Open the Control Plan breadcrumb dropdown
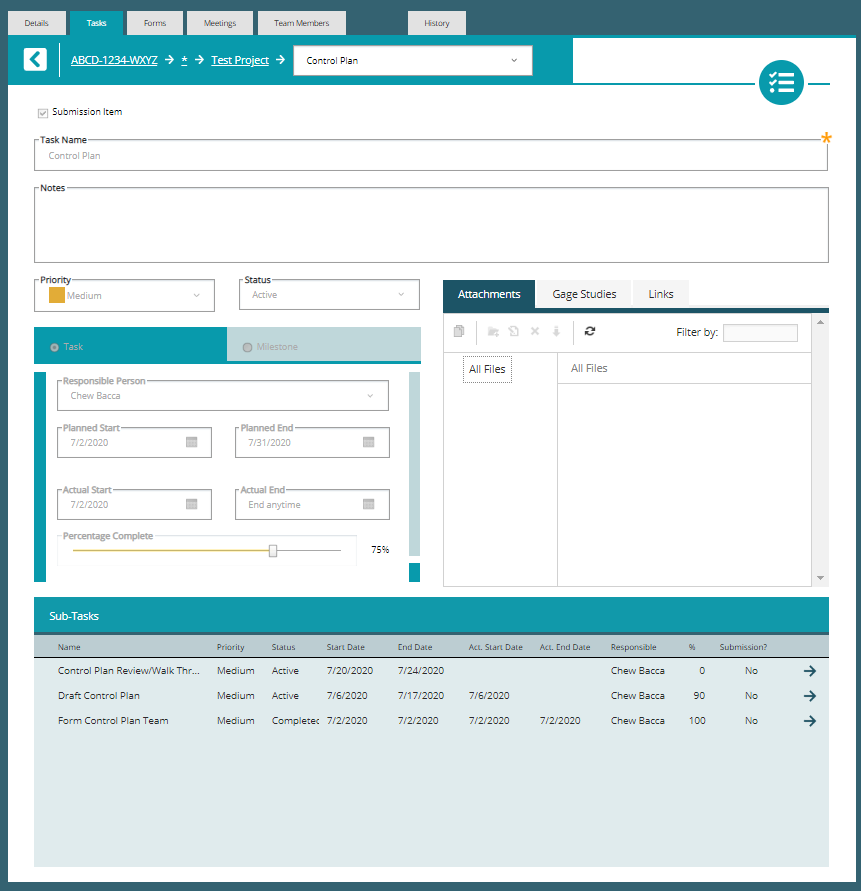861x891 pixels. pyautogui.click(x=513, y=60)
